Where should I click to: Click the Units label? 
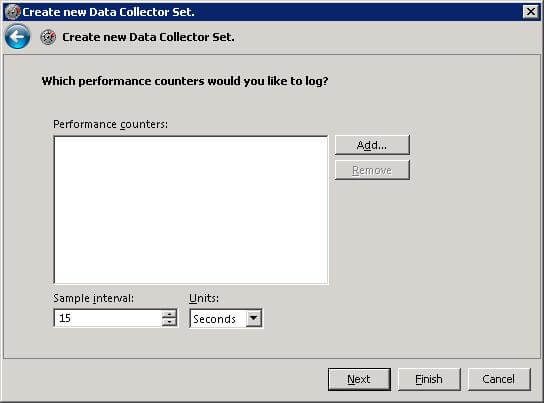(204, 298)
